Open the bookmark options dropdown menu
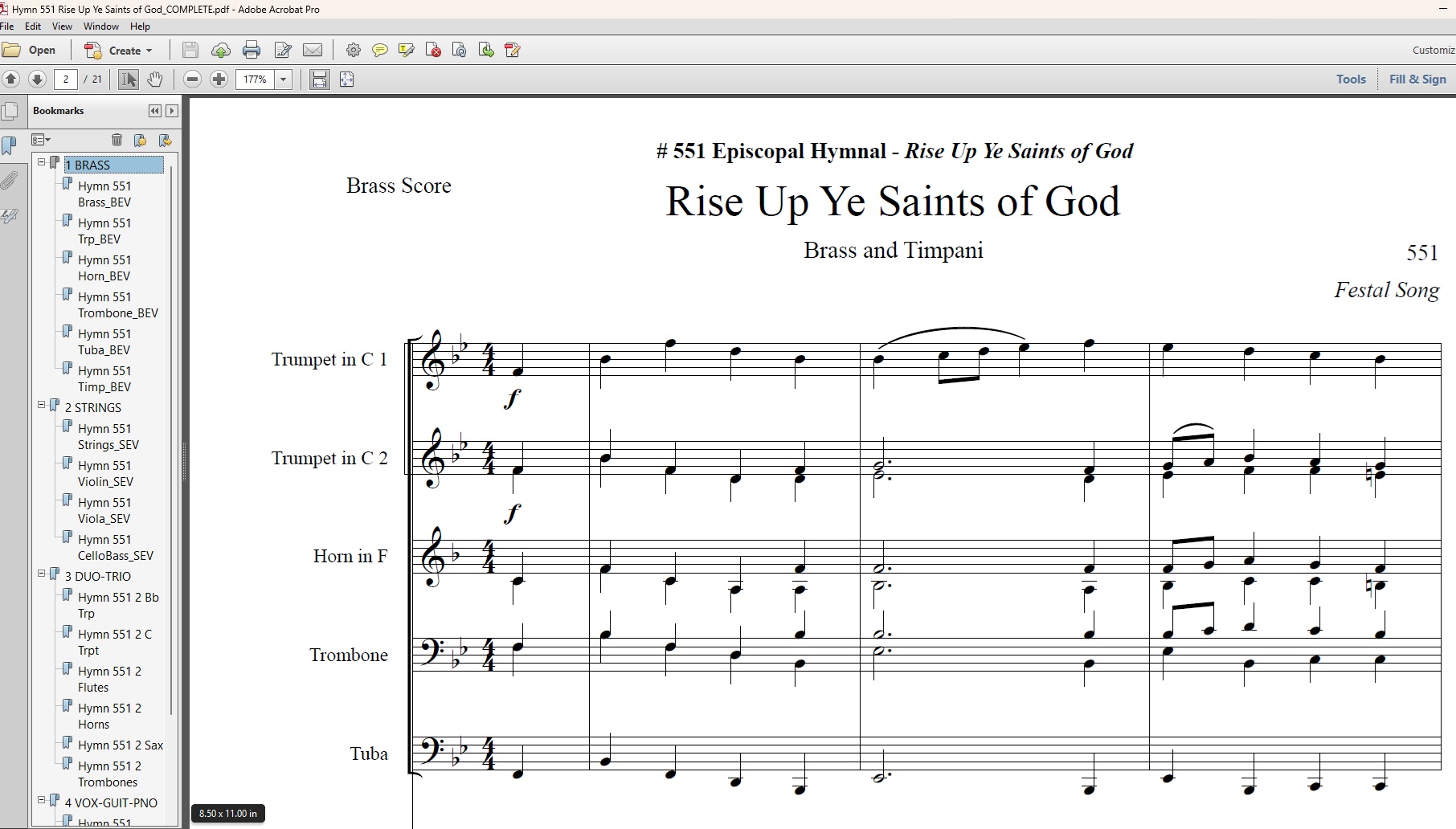The width and height of the screenshot is (1456, 829). click(41, 140)
